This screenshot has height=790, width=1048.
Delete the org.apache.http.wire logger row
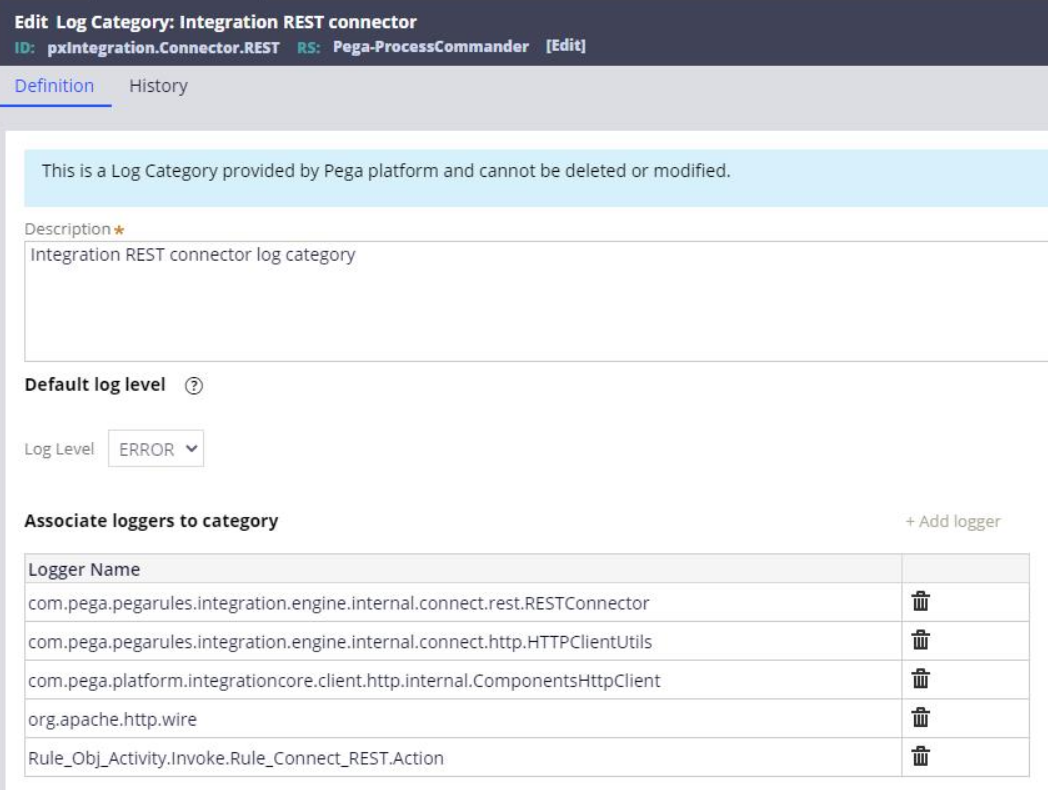click(x=920, y=718)
